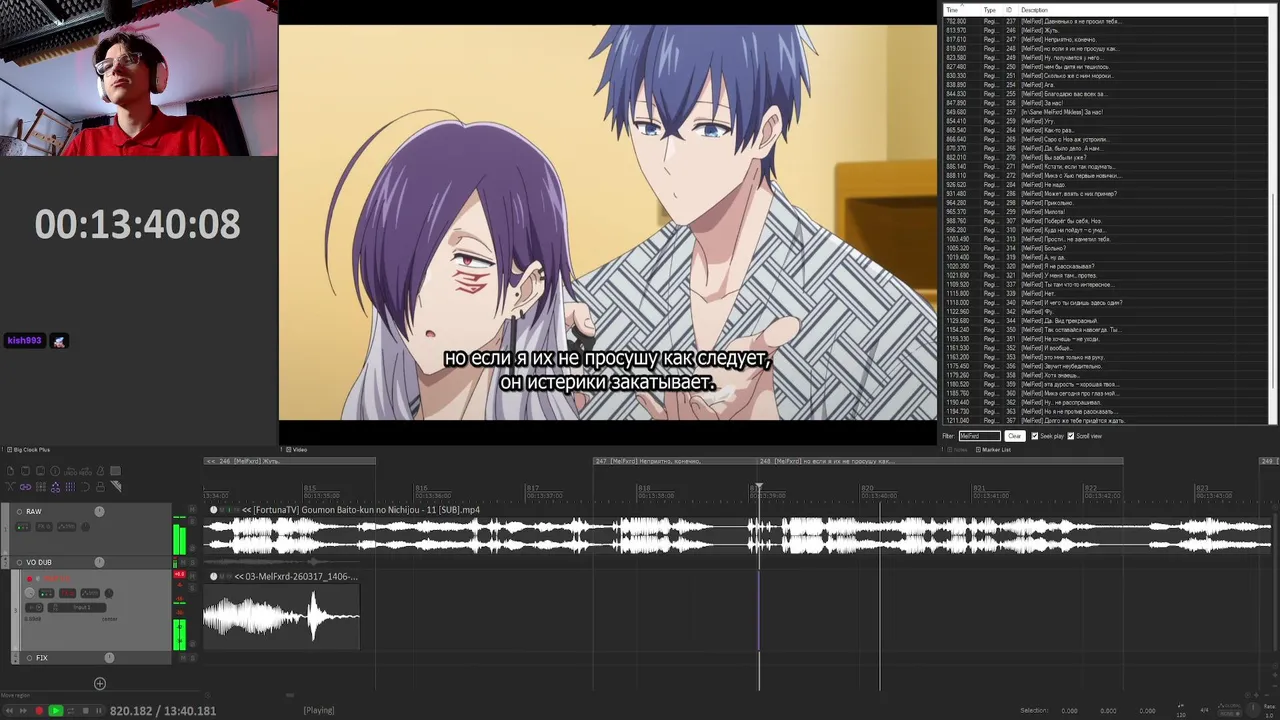Sort region list by Type column
Image resolution: width=1280 pixels, height=720 pixels.
point(992,10)
